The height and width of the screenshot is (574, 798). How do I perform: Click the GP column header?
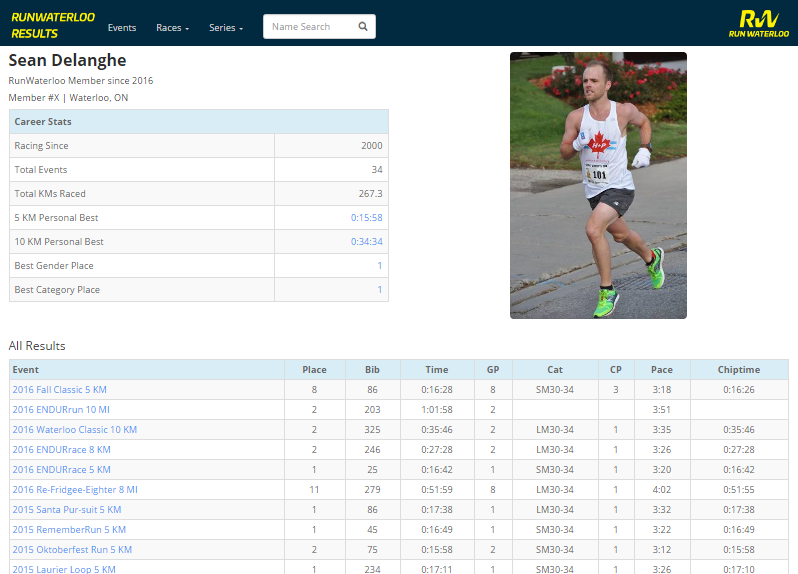click(x=493, y=370)
